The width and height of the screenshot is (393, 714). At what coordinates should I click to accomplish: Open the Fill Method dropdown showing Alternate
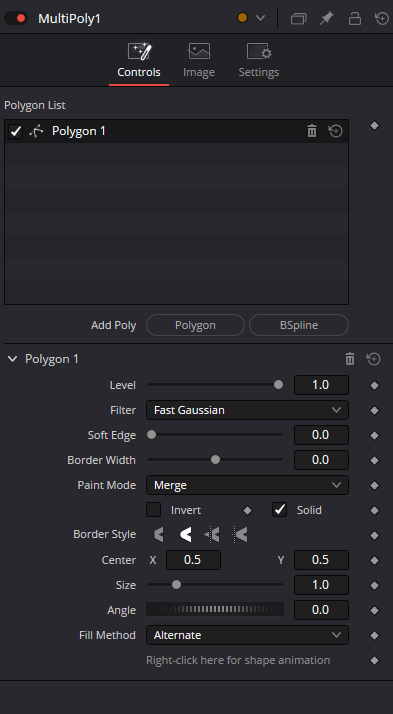(247, 635)
